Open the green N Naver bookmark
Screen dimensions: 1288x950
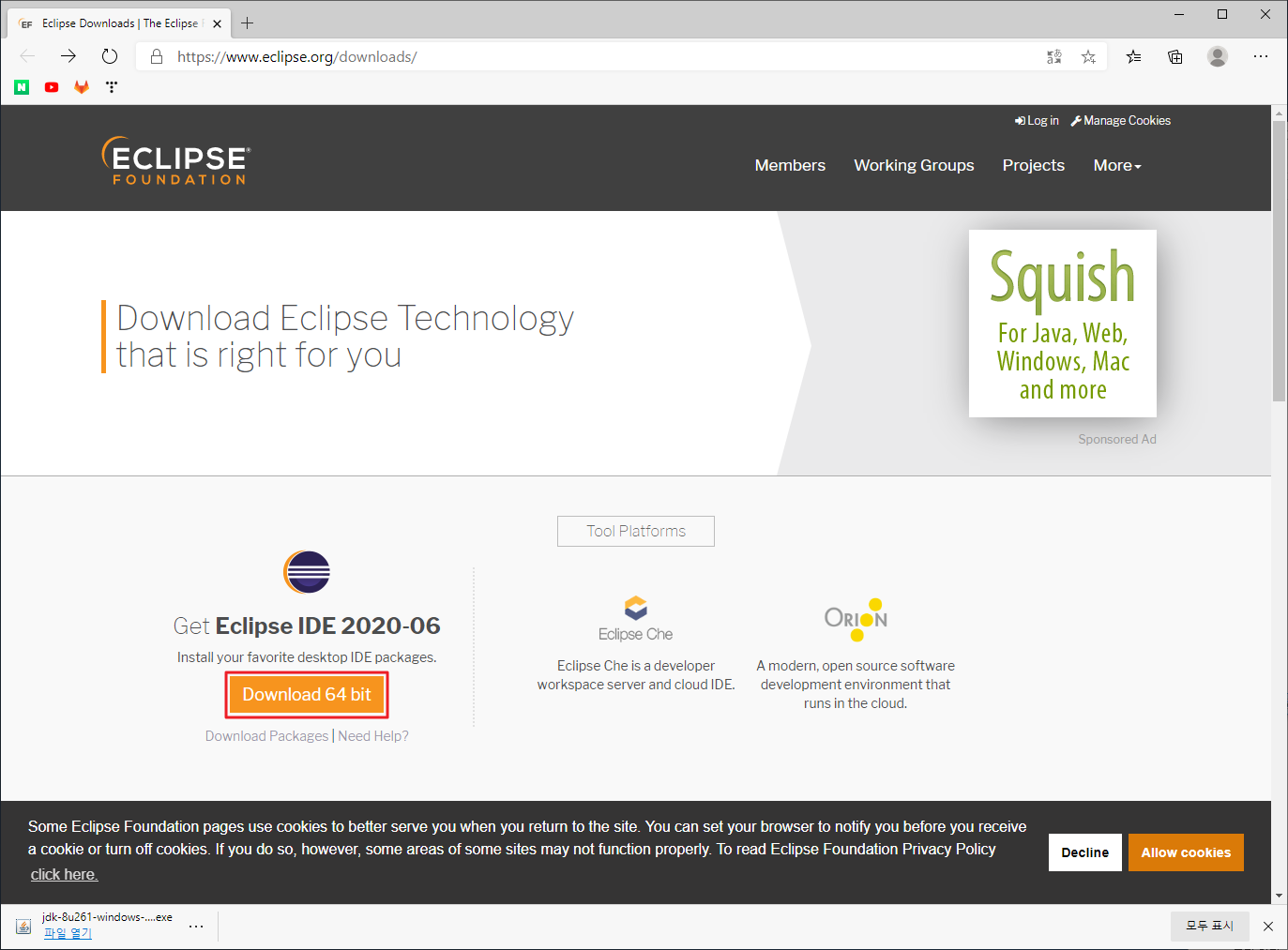22,87
